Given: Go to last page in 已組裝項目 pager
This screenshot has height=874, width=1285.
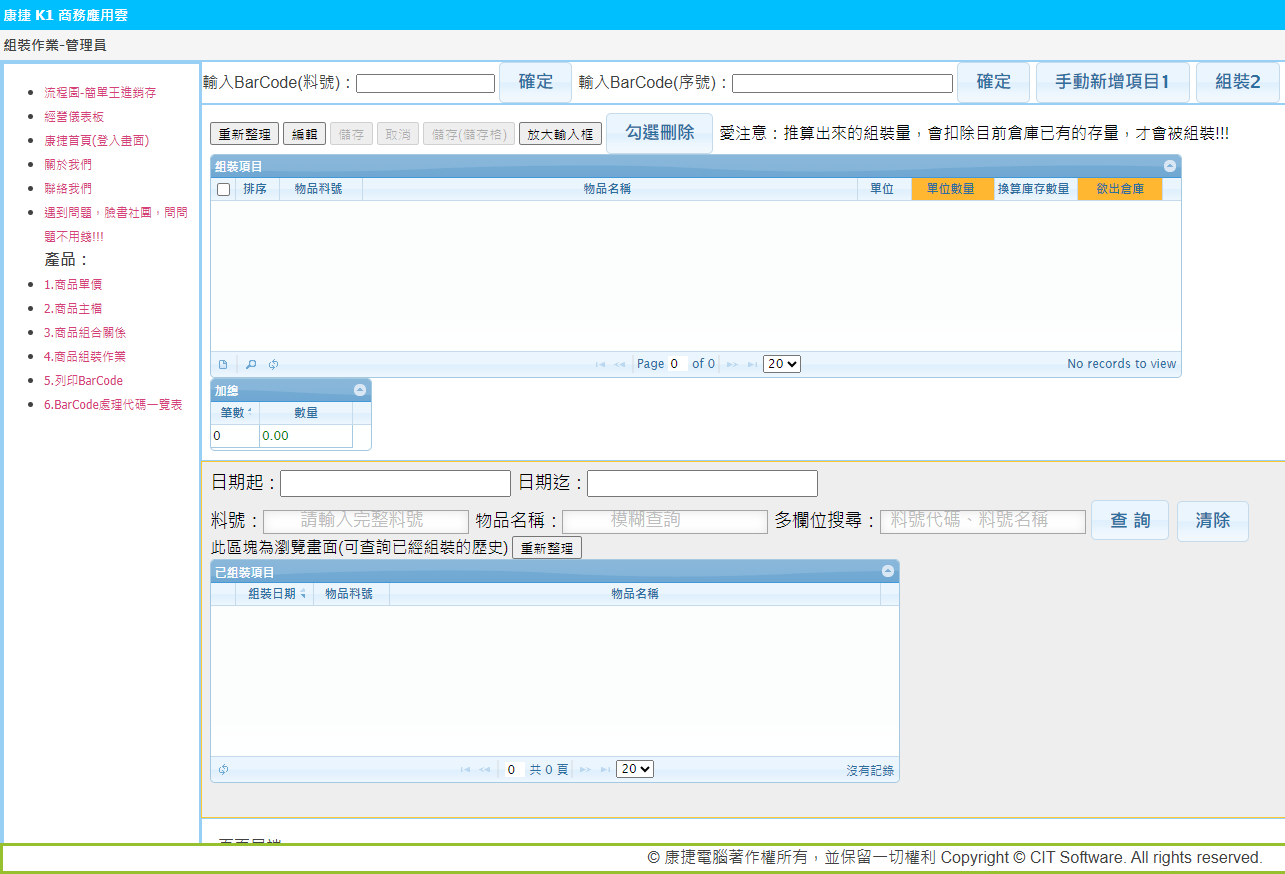Looking at the screenshot, I should (605, 769).
